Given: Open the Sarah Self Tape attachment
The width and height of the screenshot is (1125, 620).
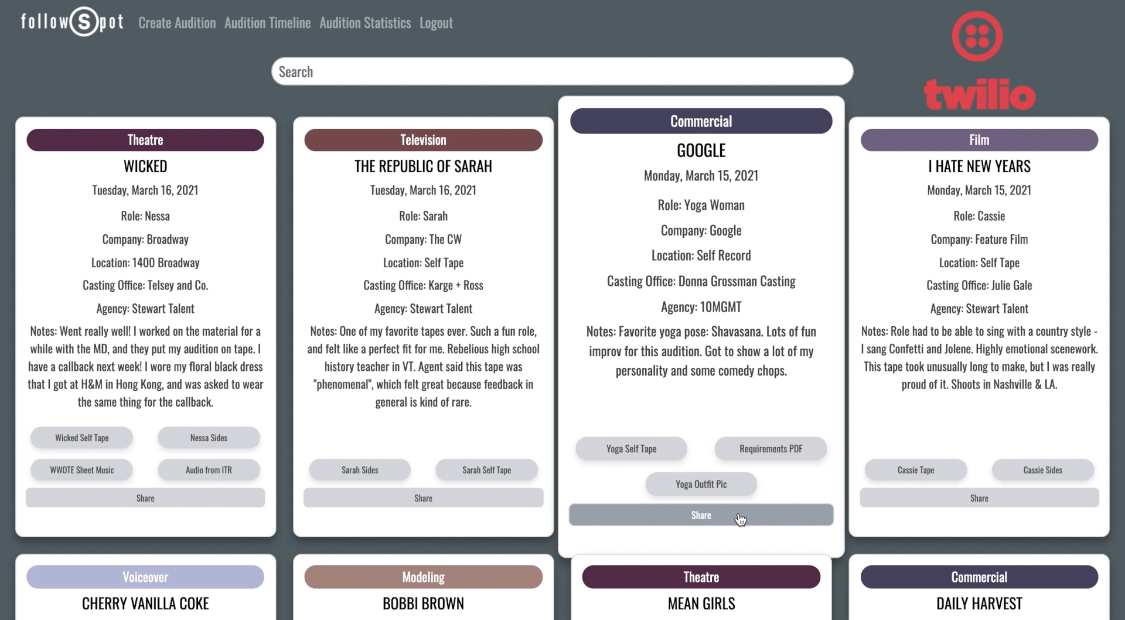Looking at the screenshot, I should pos(486,470).
